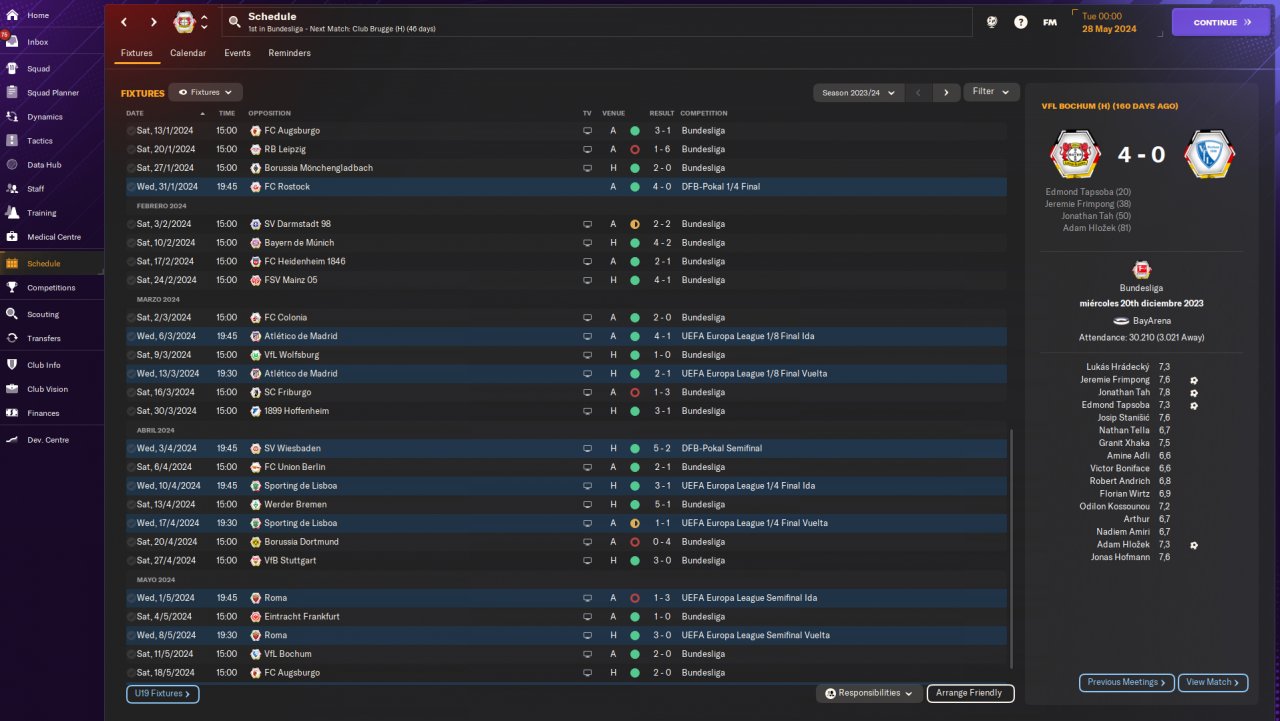Switch to the Events tab
The image size is (1280, 721).
[x=237, y=53]
